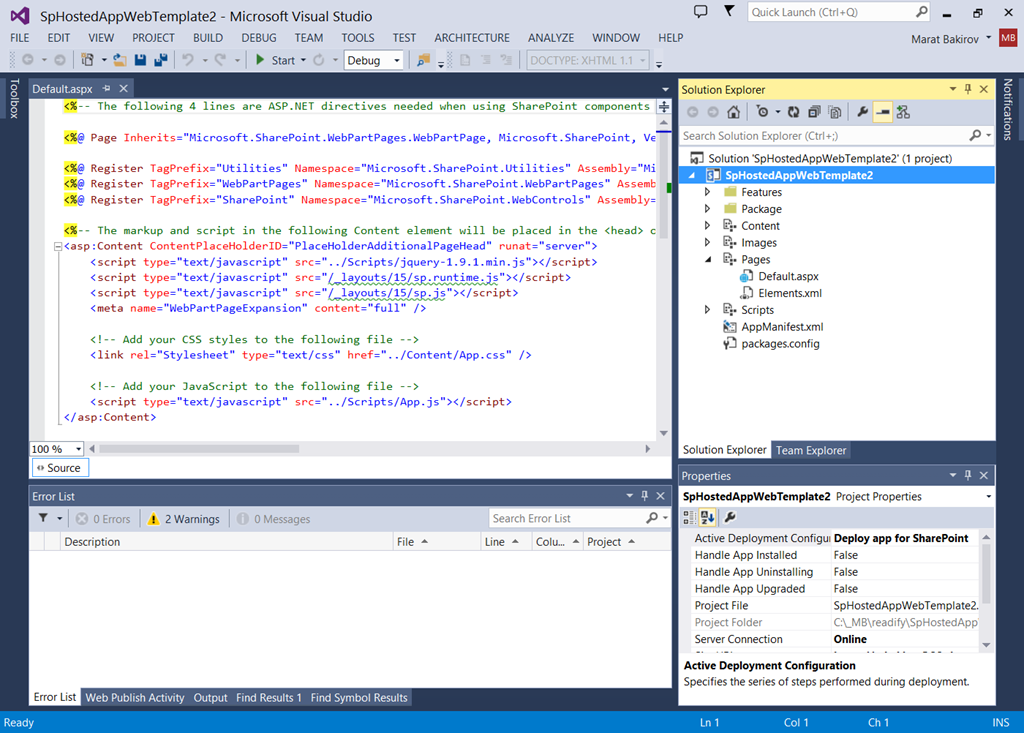
Task: Click the Alphabetical sort icon in Properties
Action: [x=707, y=517]
